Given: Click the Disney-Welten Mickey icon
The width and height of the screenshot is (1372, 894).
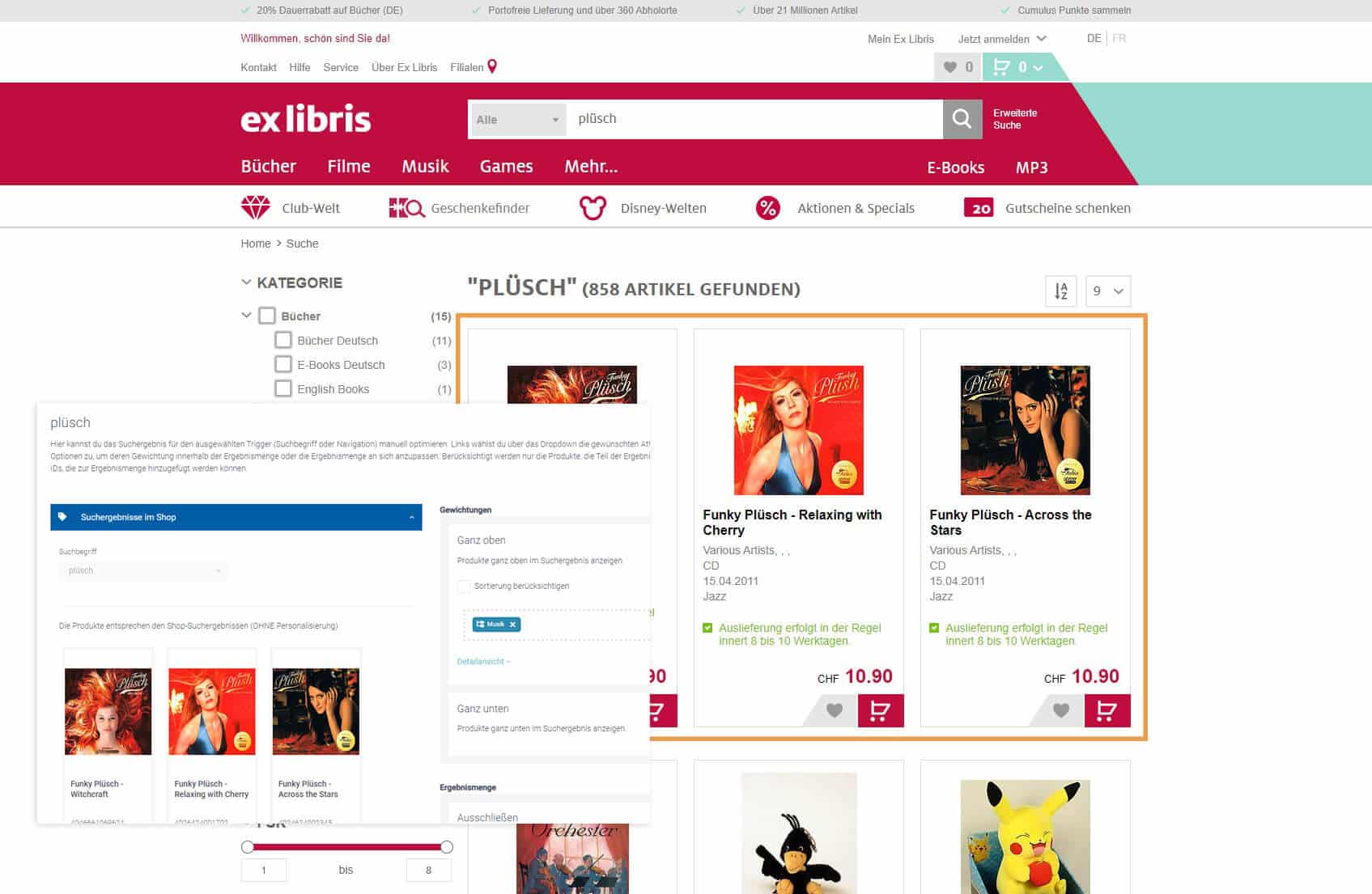Looking at the screenshot, I should 593,207.
